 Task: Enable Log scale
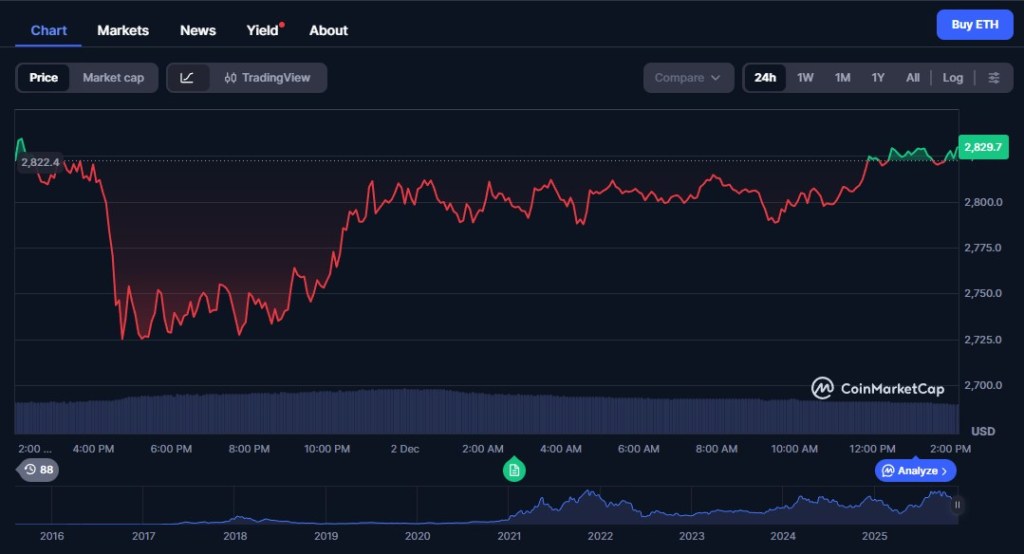pyautogui.click(x=952, y=78)
